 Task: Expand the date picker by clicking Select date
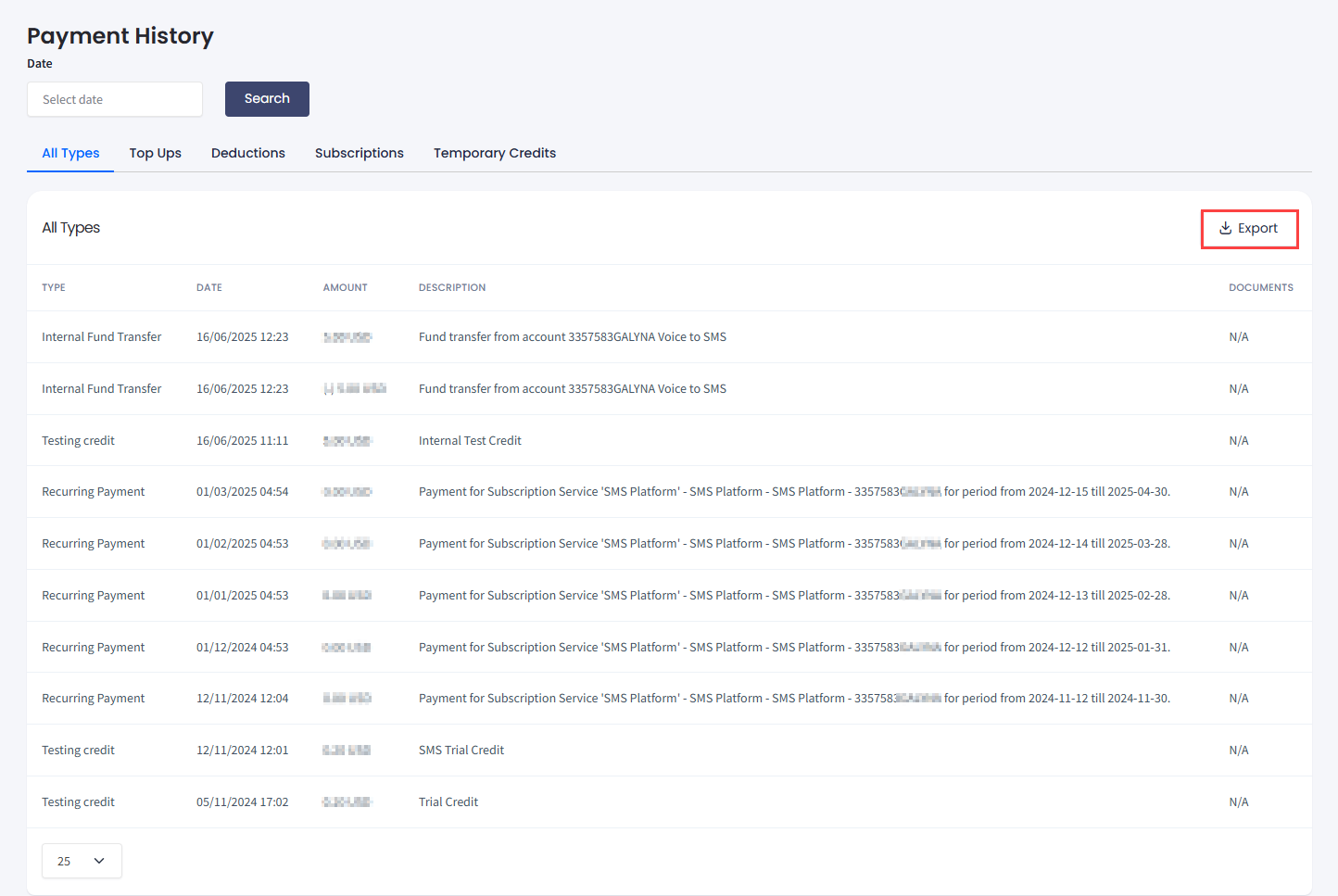click(x=114, y=99)
